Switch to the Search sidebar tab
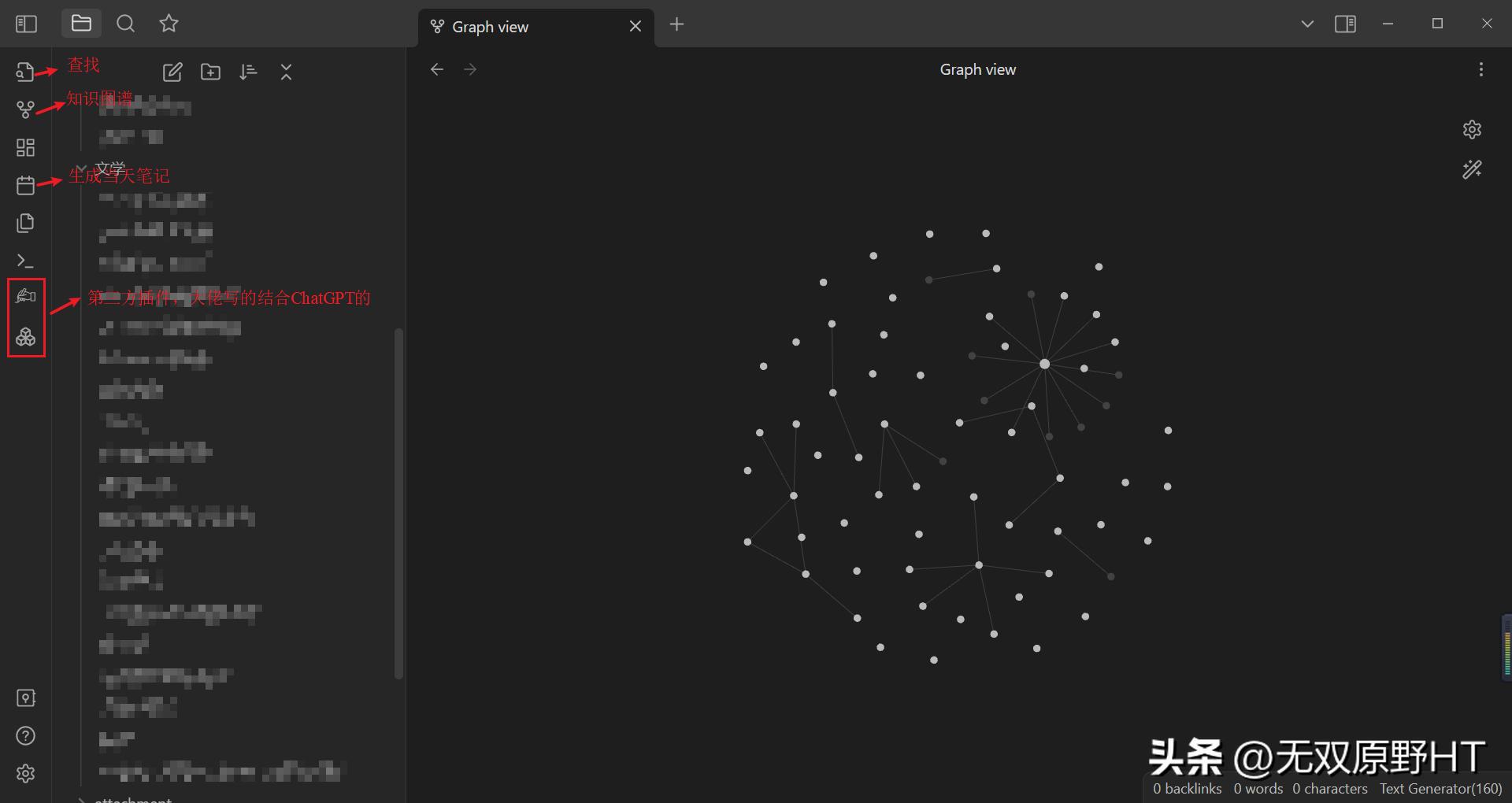The image size is (1512, 803). point(125,24)
